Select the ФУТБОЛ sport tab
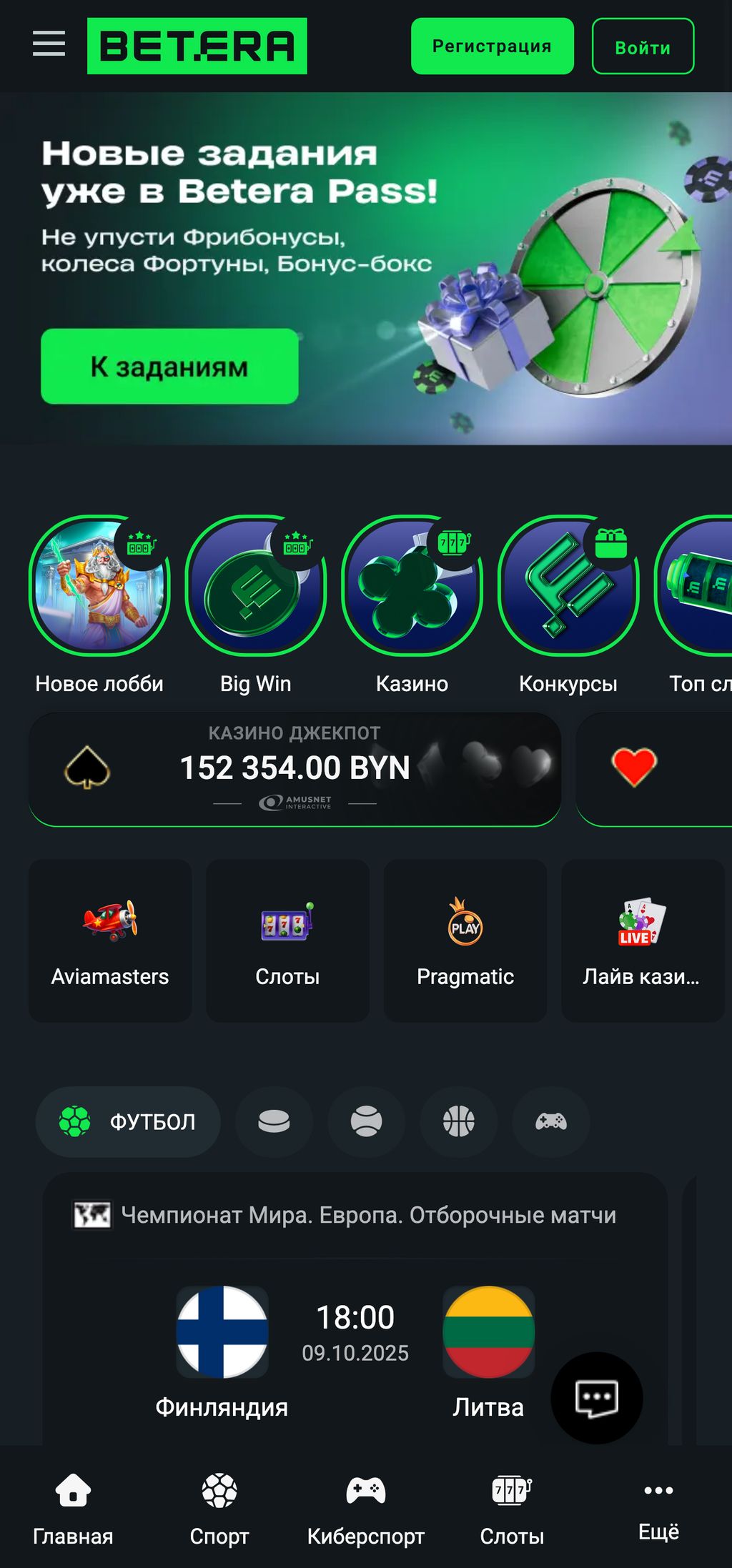This screenshot has width=732, height=1568. pos(128,1121)
